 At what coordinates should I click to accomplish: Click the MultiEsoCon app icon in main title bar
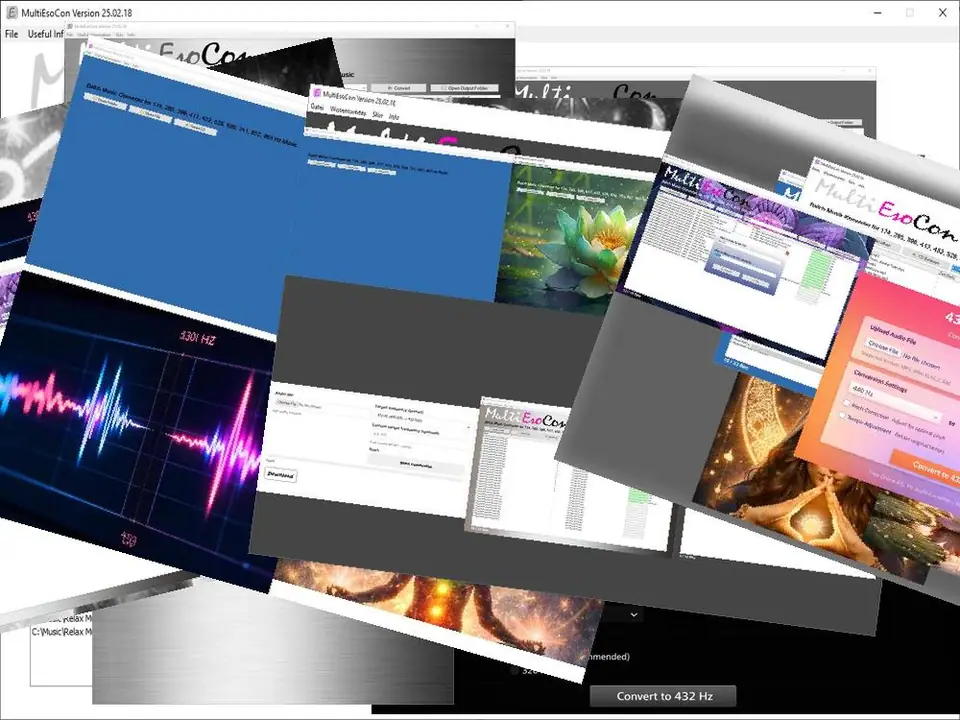tap(11, 13)
